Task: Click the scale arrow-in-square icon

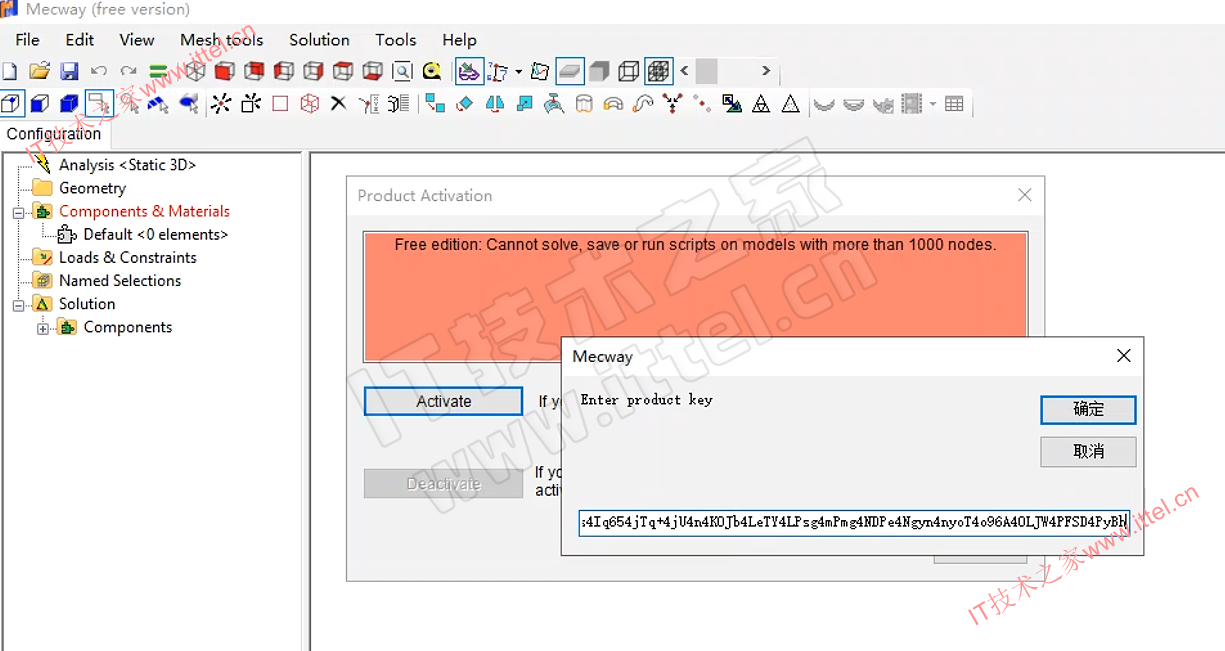Action: (525, 103)
